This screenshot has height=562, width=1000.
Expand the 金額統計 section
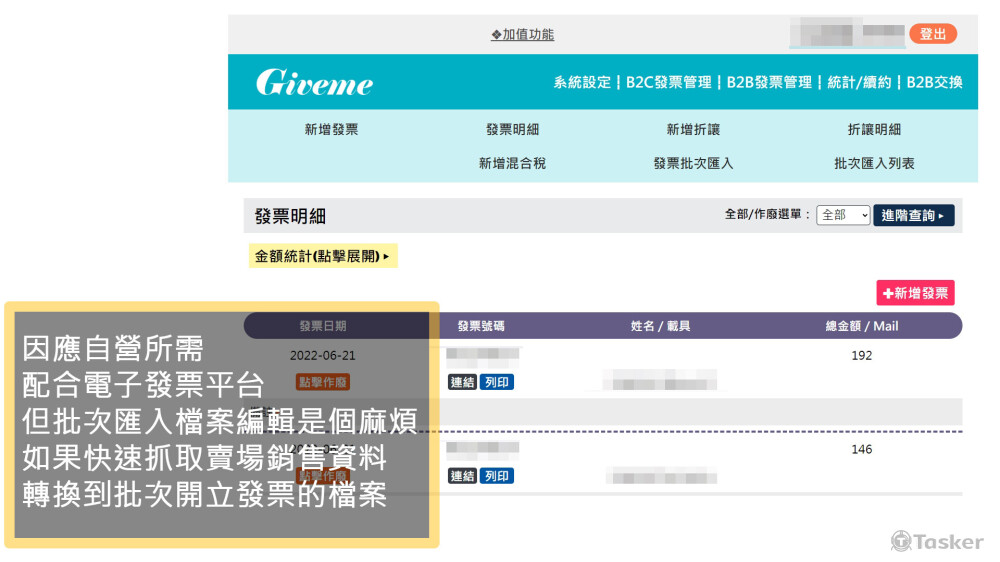(x=322, y=257)
